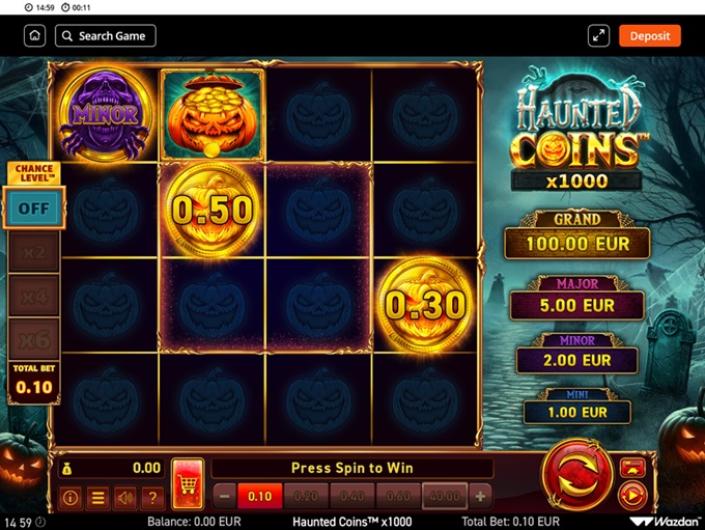Select the 0.10 bet option
The width and height of the screenshot is (705, 530).
point(260,496)
